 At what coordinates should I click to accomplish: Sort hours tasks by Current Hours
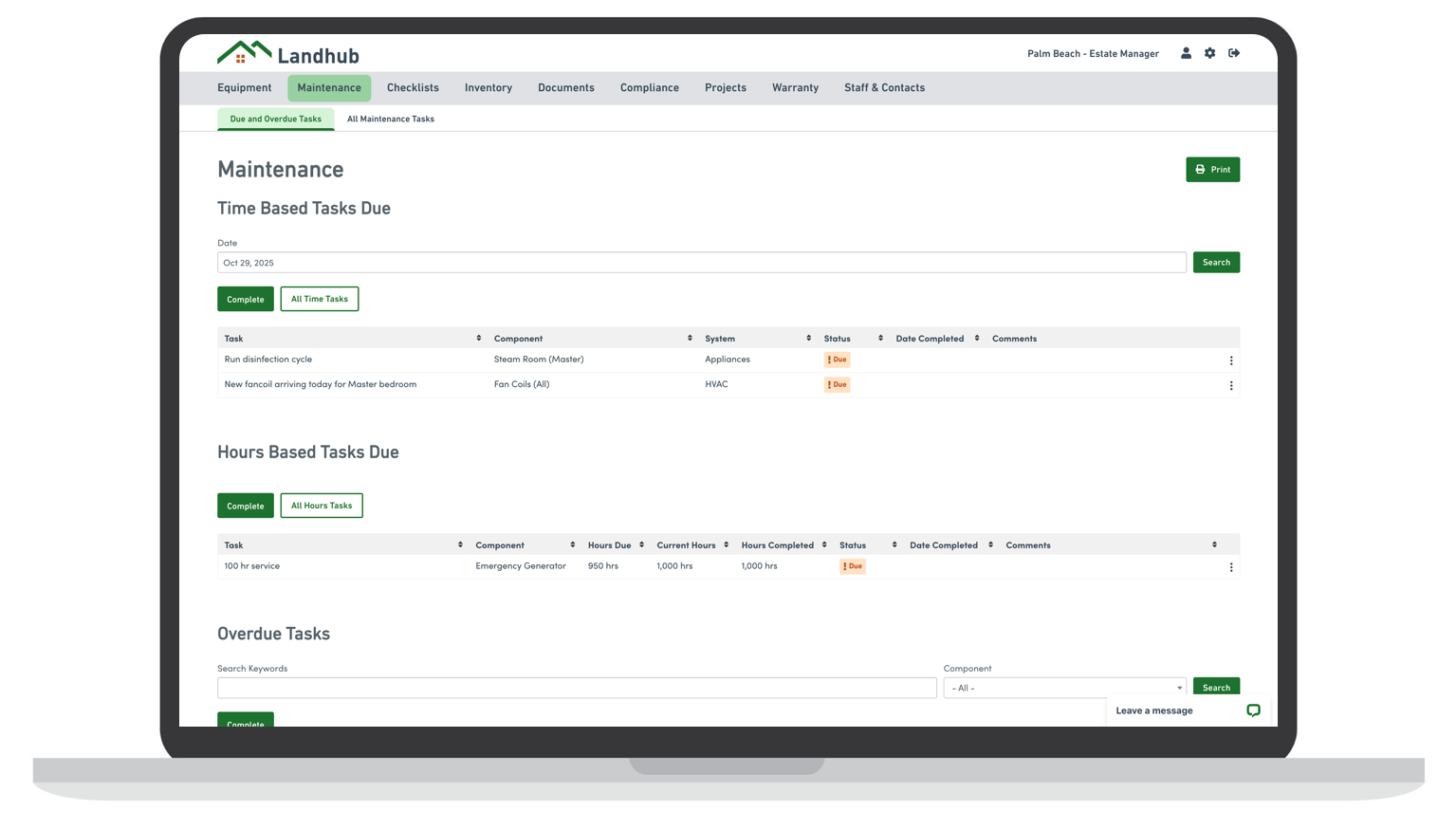pyautogui.click(x=726, y=545)
